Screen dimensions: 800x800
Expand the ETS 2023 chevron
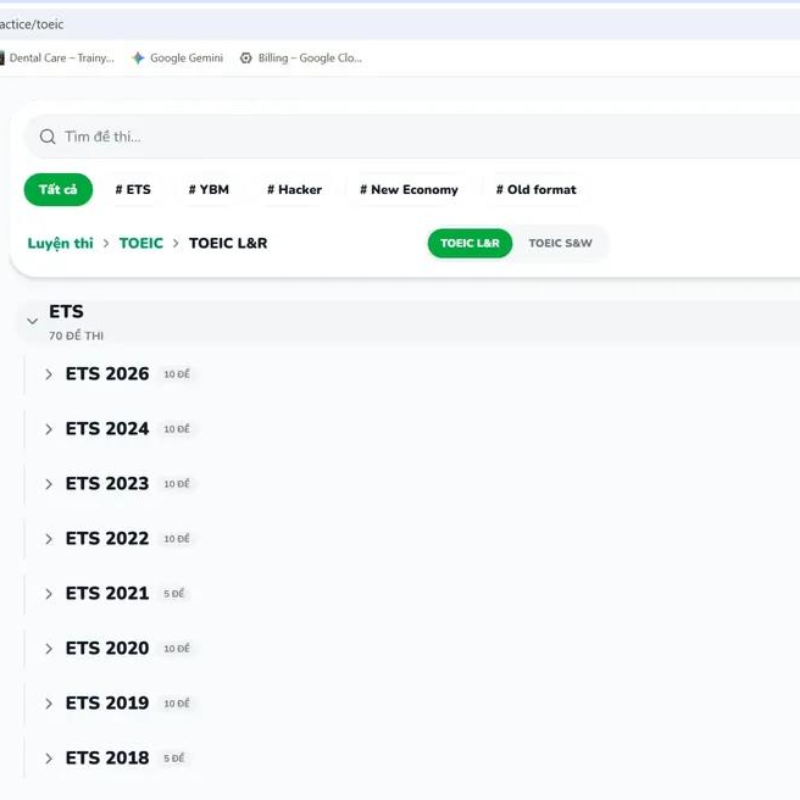coord(48,484)
